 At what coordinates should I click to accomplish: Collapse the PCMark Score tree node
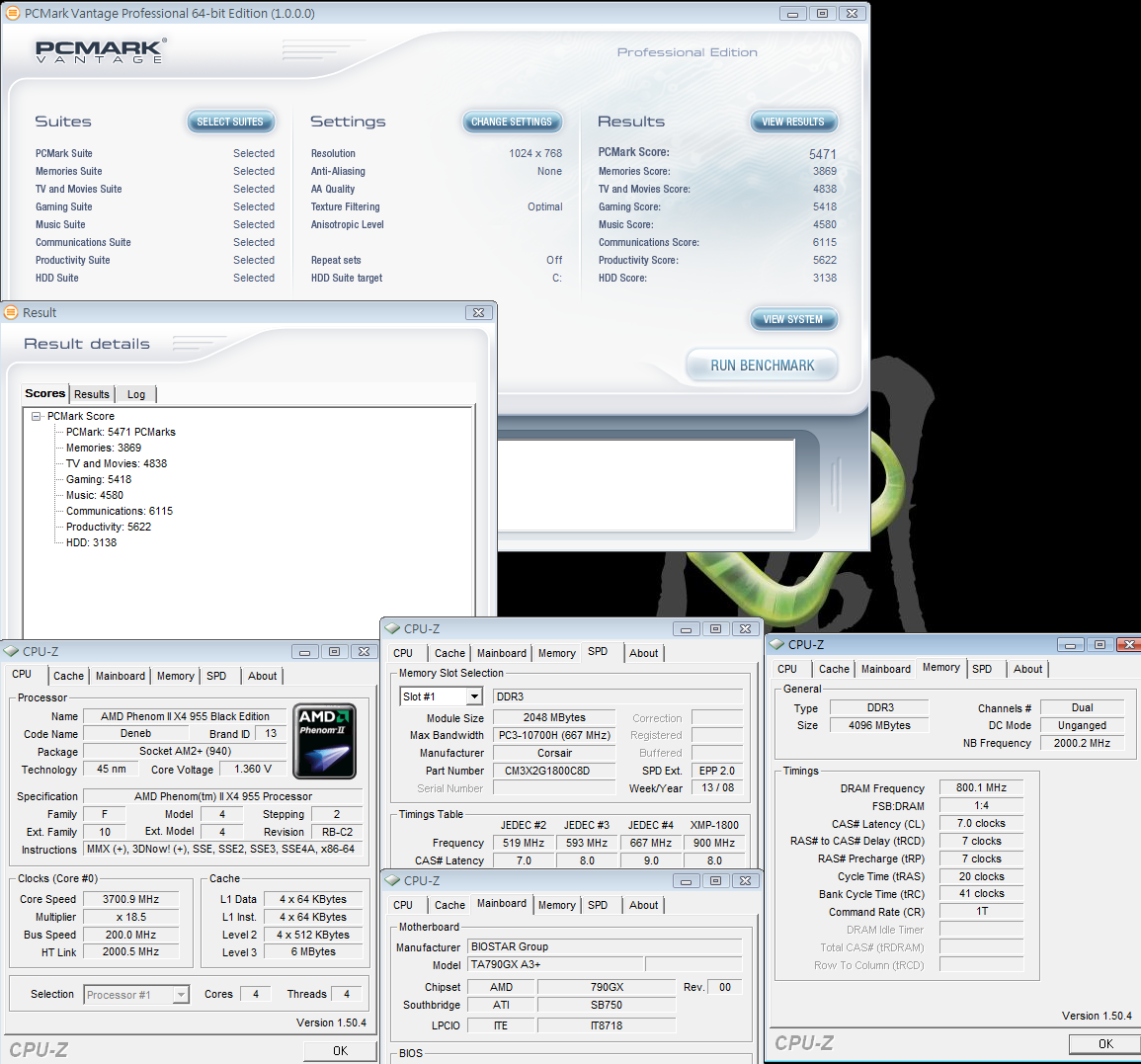(35, 416)
